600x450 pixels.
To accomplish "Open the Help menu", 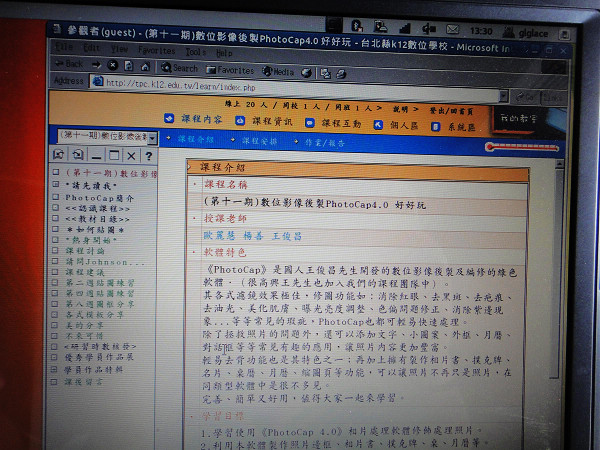I will pos(224,52).
